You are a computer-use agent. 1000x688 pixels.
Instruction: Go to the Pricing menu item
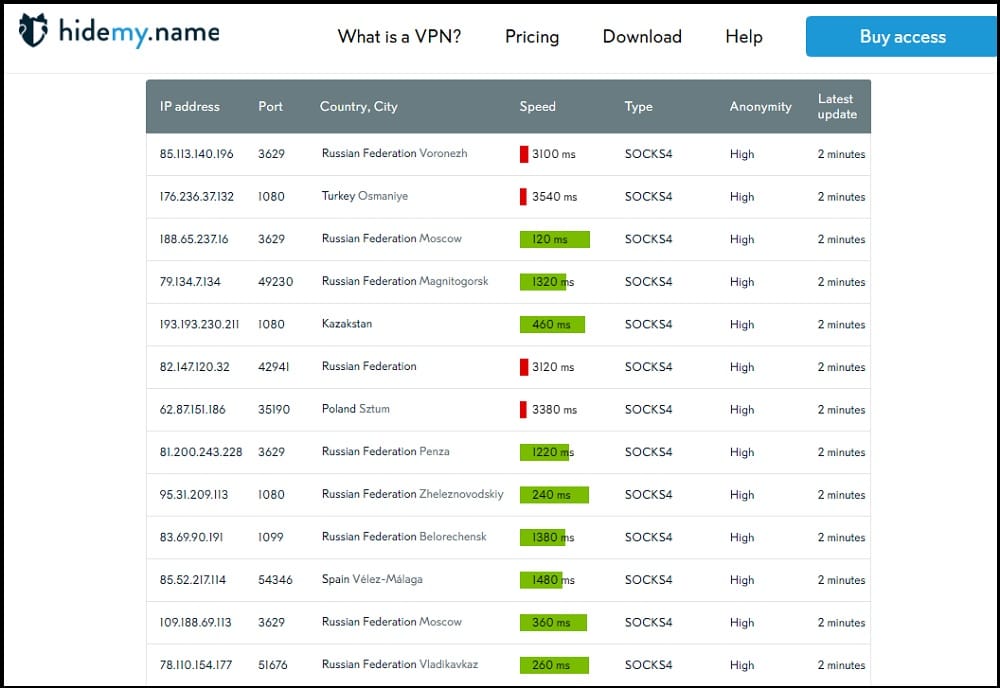point(532,36)
